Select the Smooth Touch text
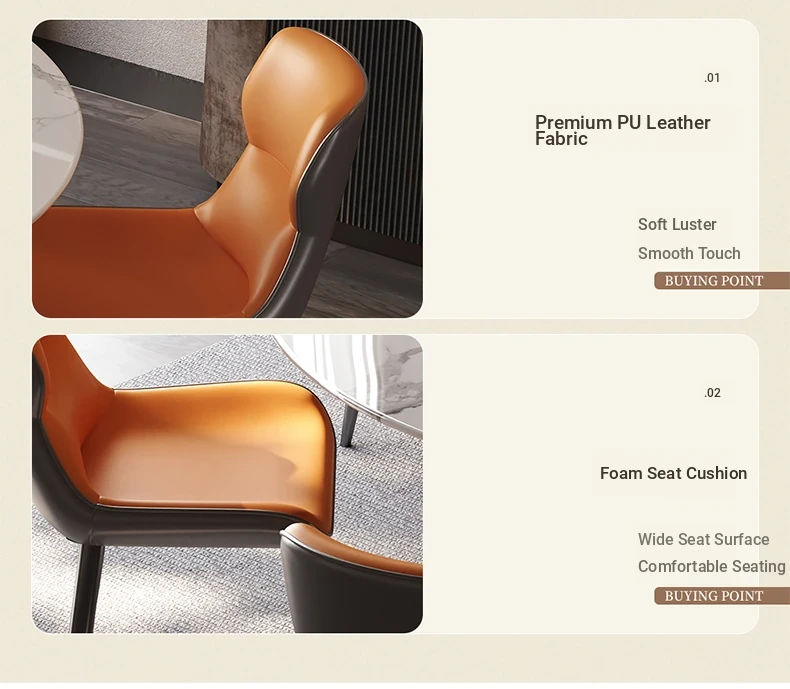Image resolution: width=790 pixels, height=689 pixels. [689, 253]
